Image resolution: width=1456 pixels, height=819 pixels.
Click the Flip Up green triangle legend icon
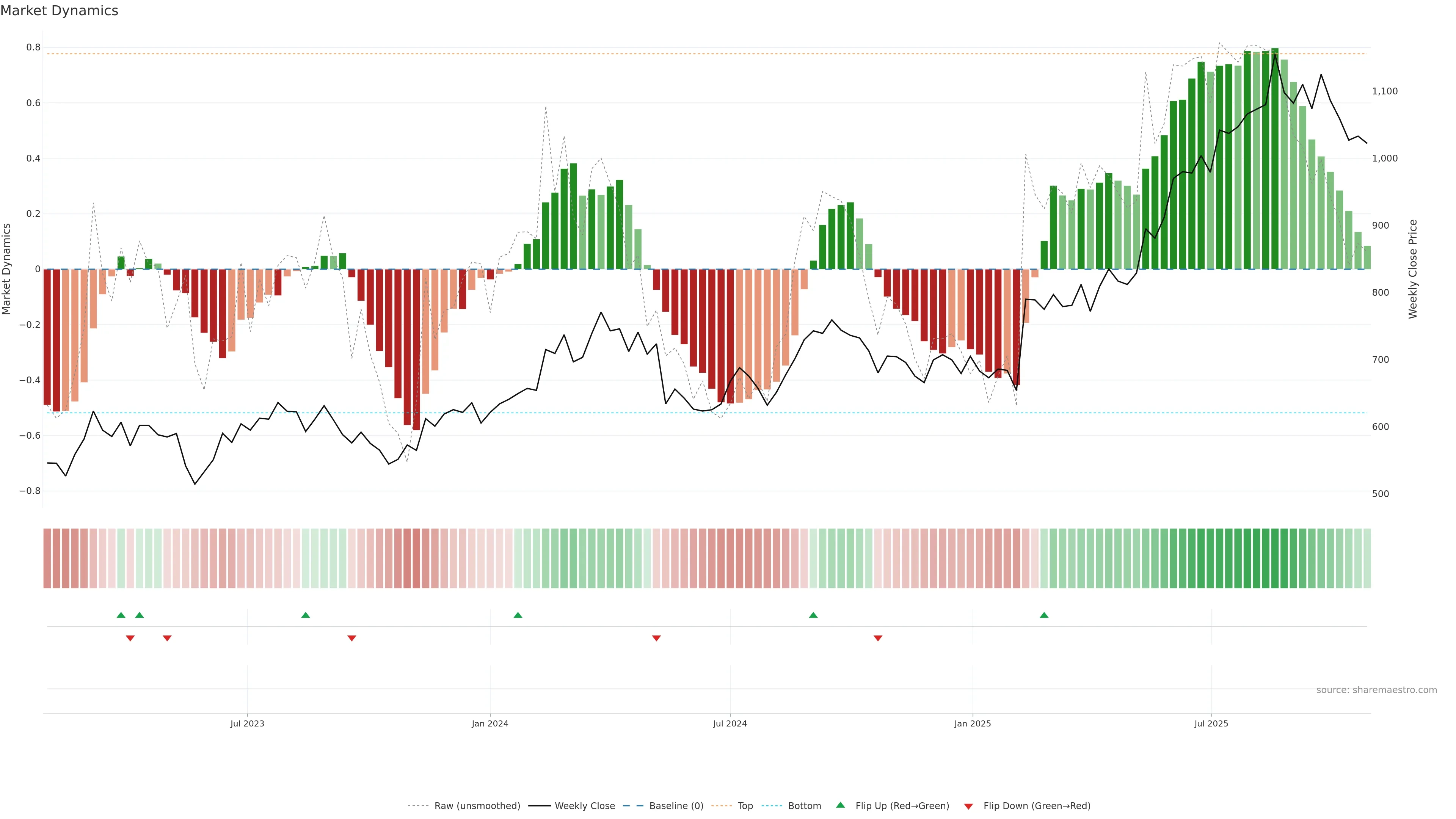tap(841, 805)
